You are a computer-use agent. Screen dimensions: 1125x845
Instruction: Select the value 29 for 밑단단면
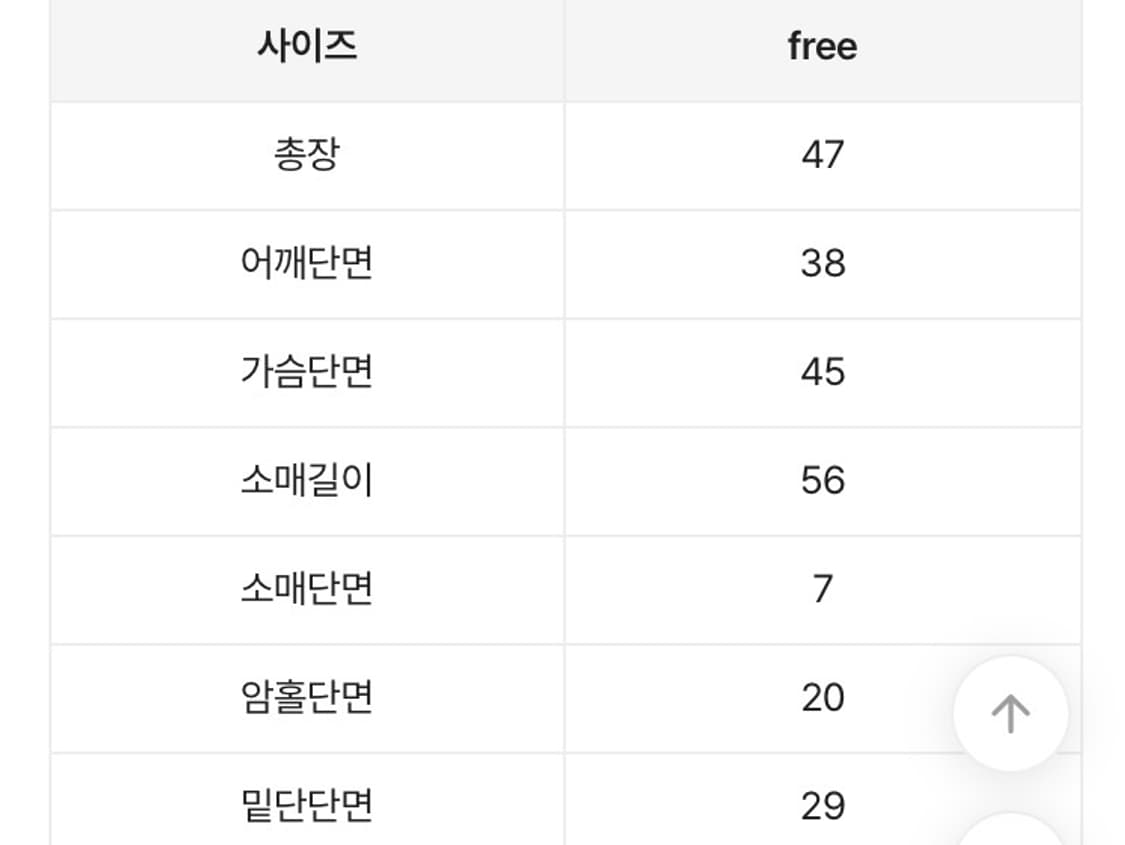pos(820,802)
